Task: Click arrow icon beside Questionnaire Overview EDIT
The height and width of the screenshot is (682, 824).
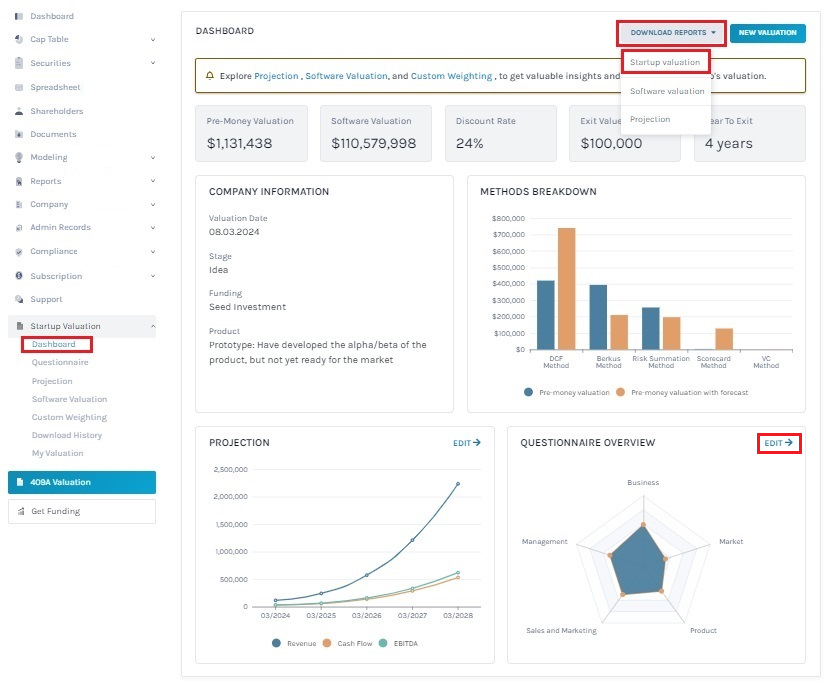Action: (x=788, y=442)
